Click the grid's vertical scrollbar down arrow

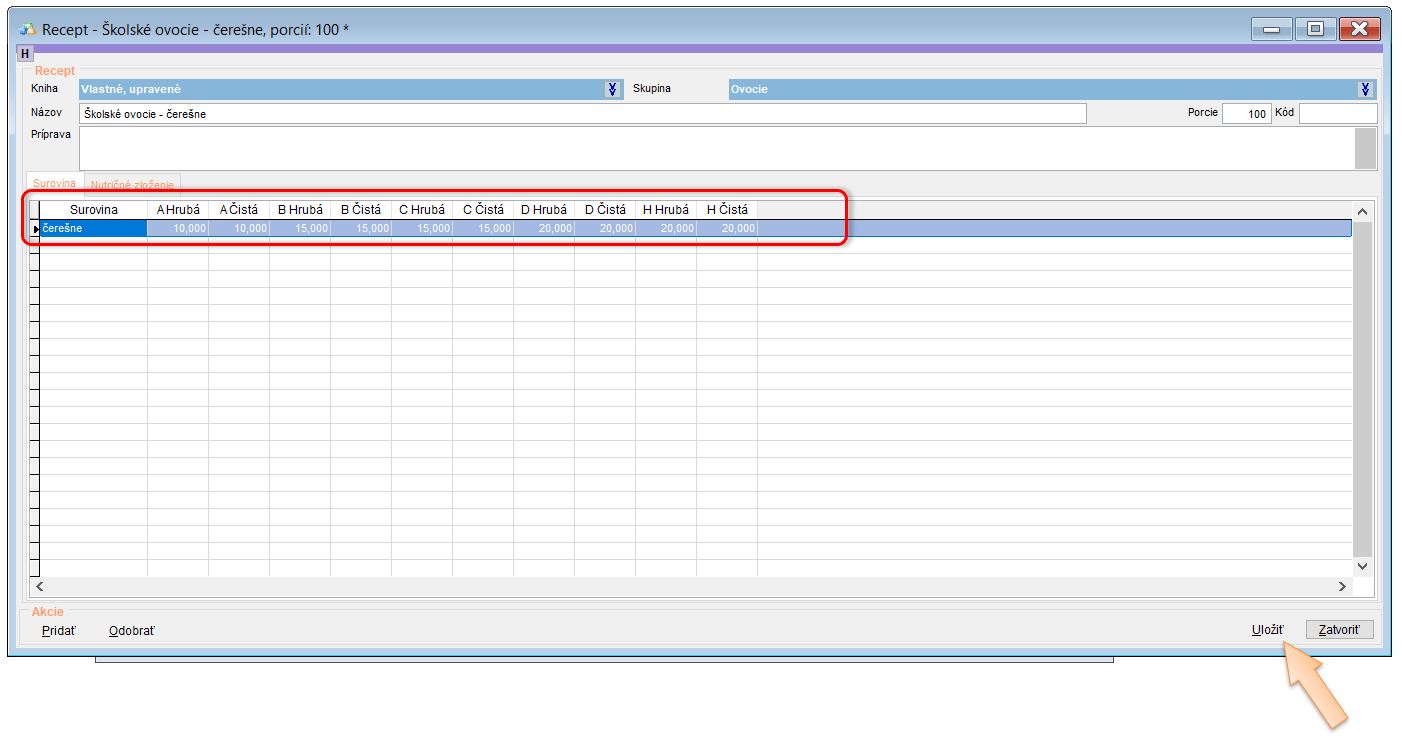[1363, 566]
